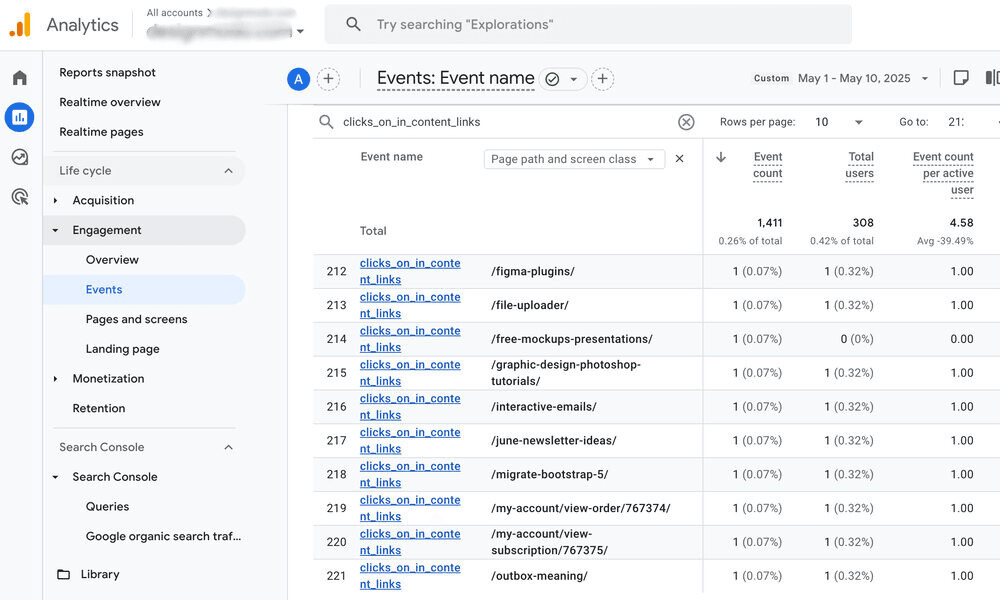Click the event link for /figma-plugins/ row
The image size is (1000, 600).
409,271
